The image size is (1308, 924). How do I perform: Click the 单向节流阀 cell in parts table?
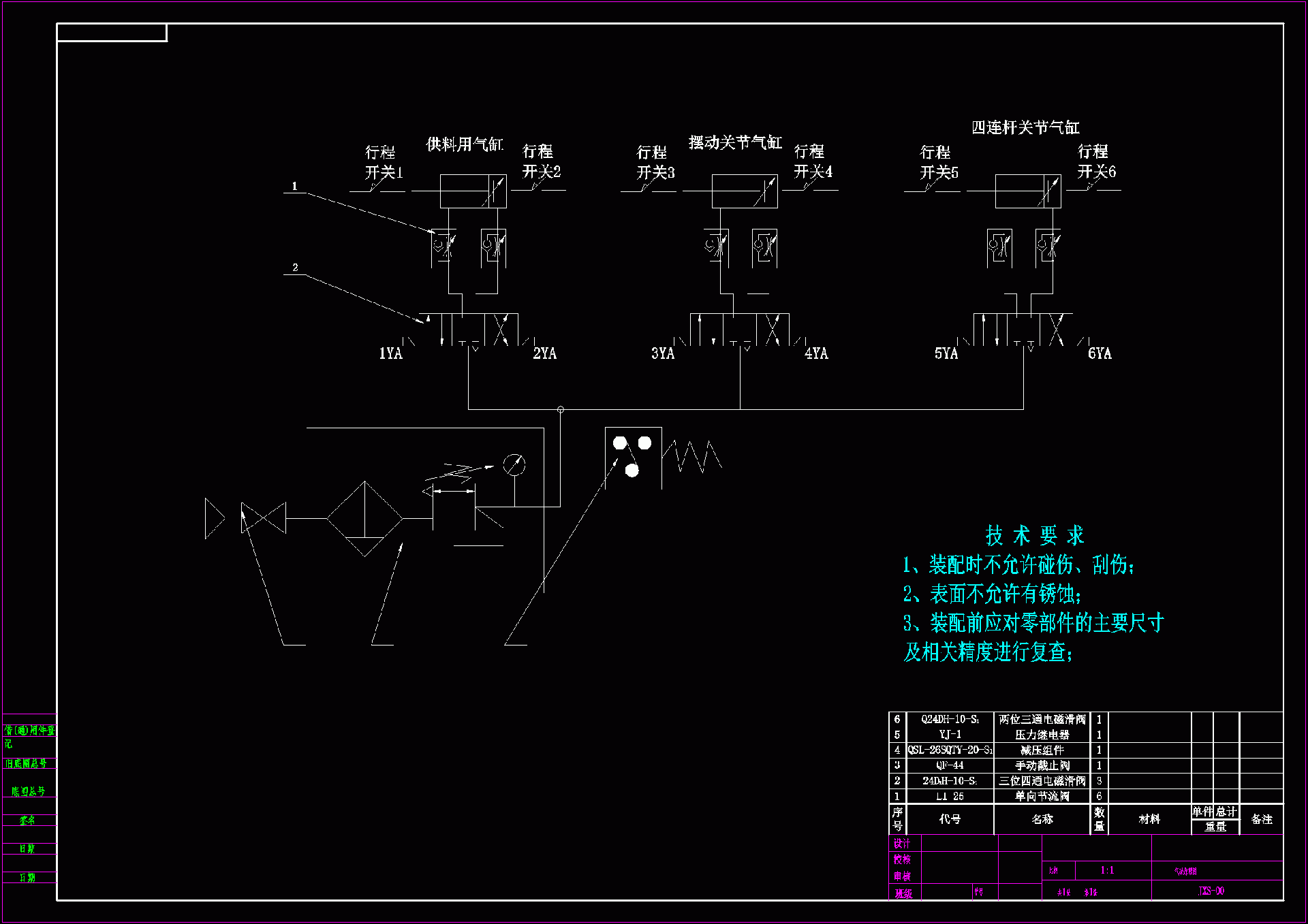tap(1042, 796)
